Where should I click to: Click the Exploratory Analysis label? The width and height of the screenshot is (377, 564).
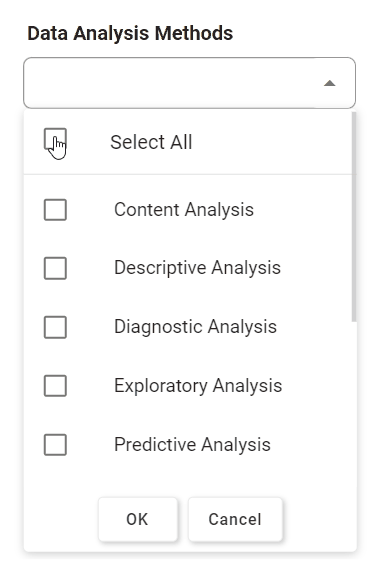(x=198, y=386)
